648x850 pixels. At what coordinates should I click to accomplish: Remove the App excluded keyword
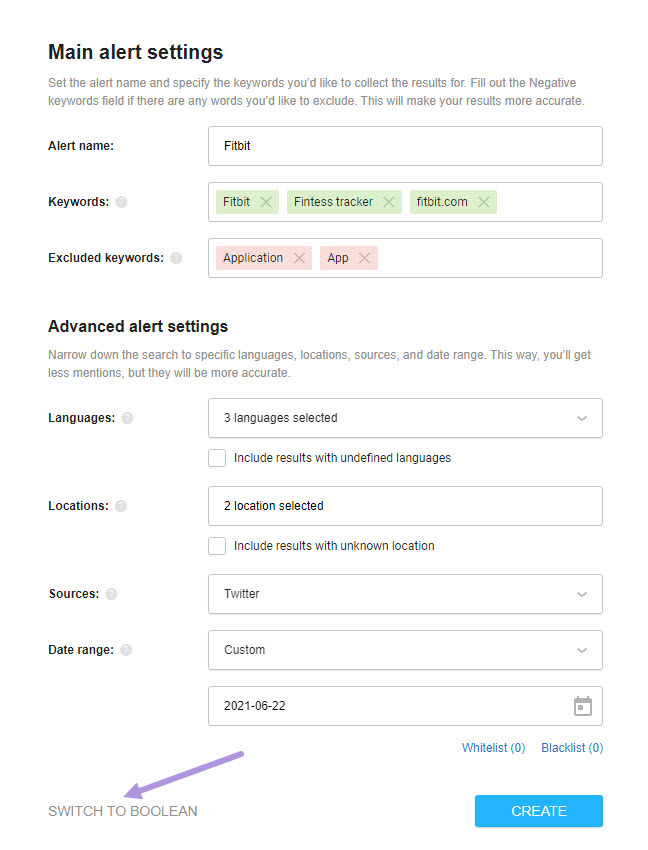(364, 258)
